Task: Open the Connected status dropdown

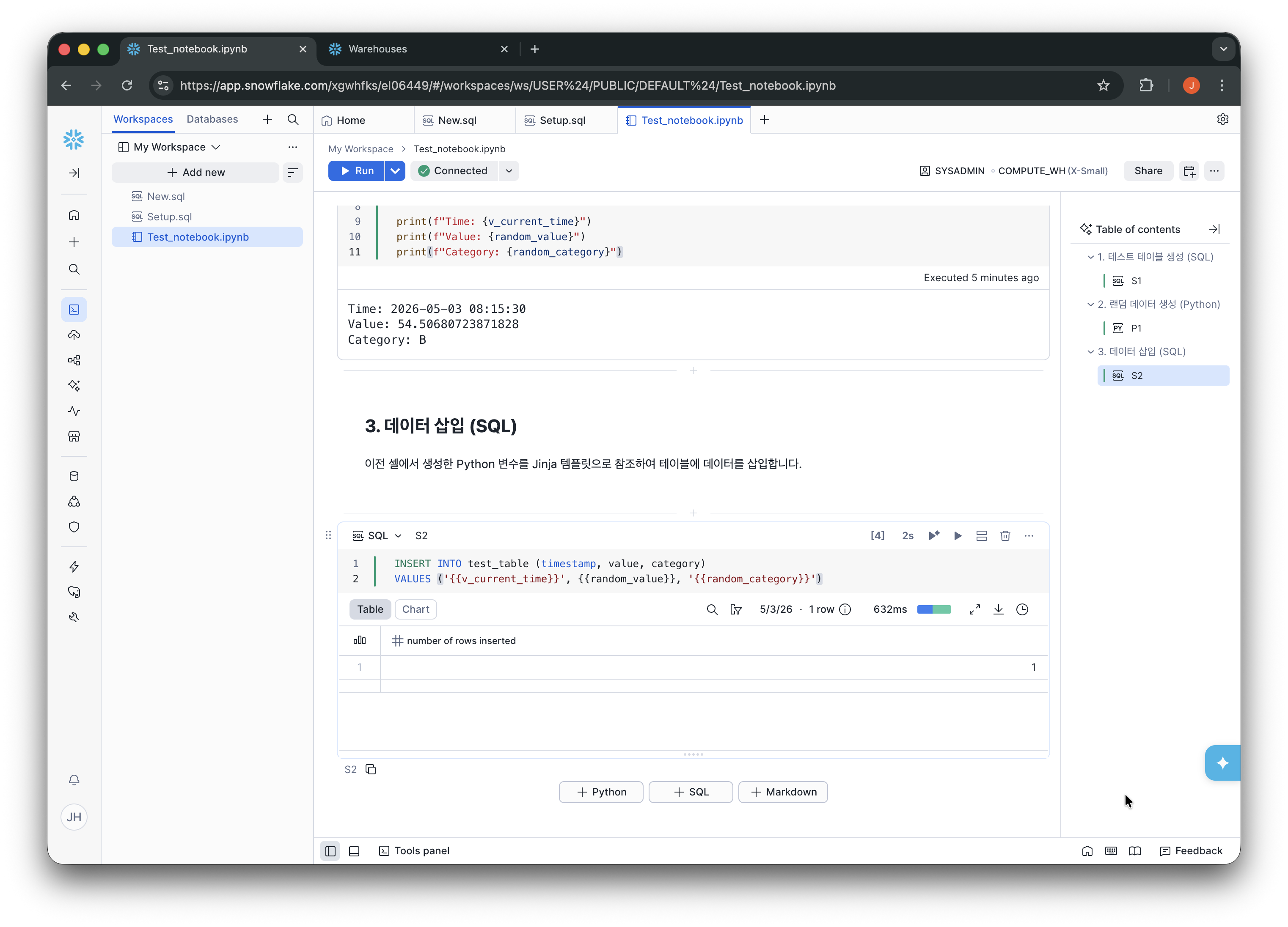Action: pos(509,171)
